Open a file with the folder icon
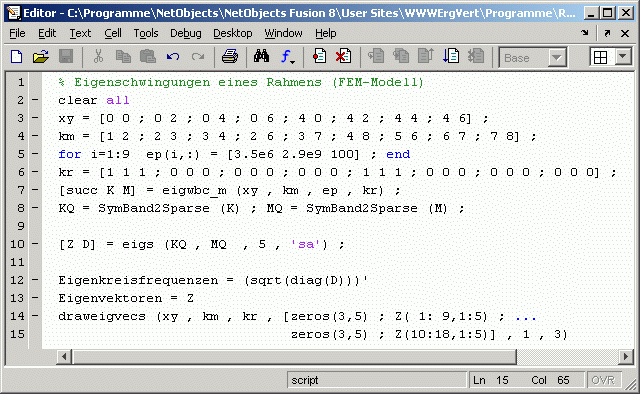Image resolution: width=640 pixels, height=394 pixels. (x=41, y=56)
